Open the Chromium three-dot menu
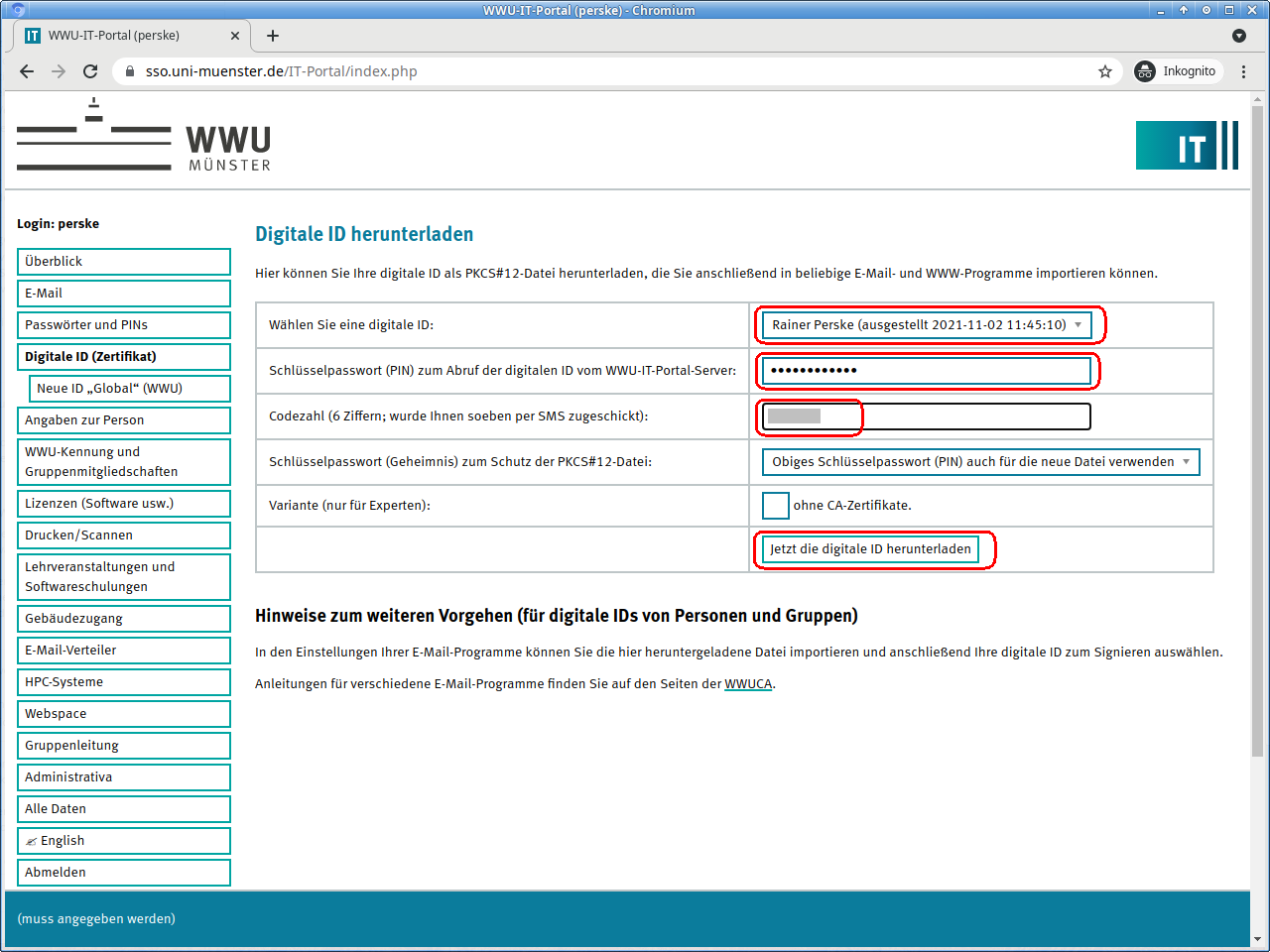 click(x=1243, y=71)
